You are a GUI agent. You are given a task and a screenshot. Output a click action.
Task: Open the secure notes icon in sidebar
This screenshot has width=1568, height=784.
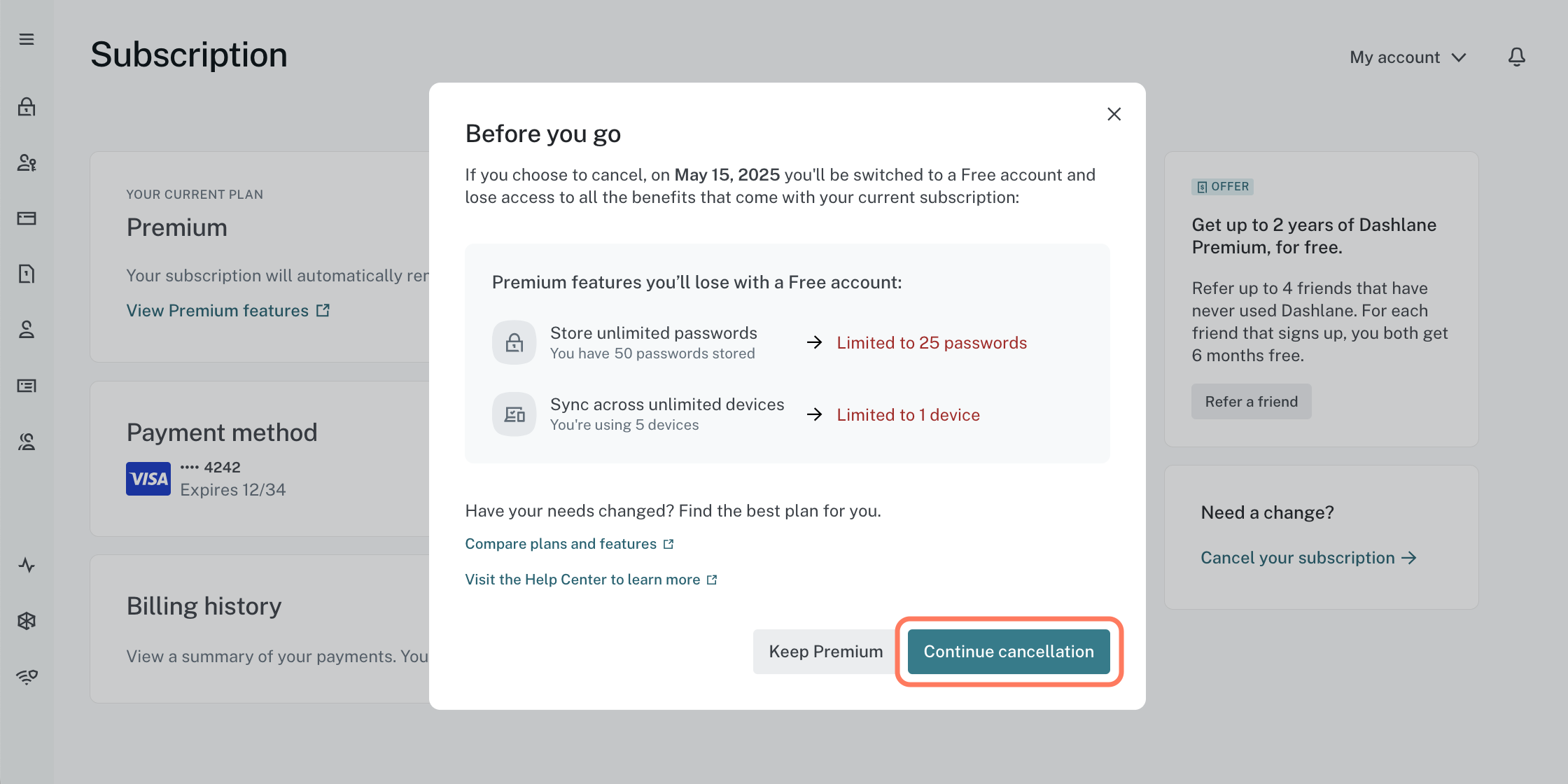(27, 274)
